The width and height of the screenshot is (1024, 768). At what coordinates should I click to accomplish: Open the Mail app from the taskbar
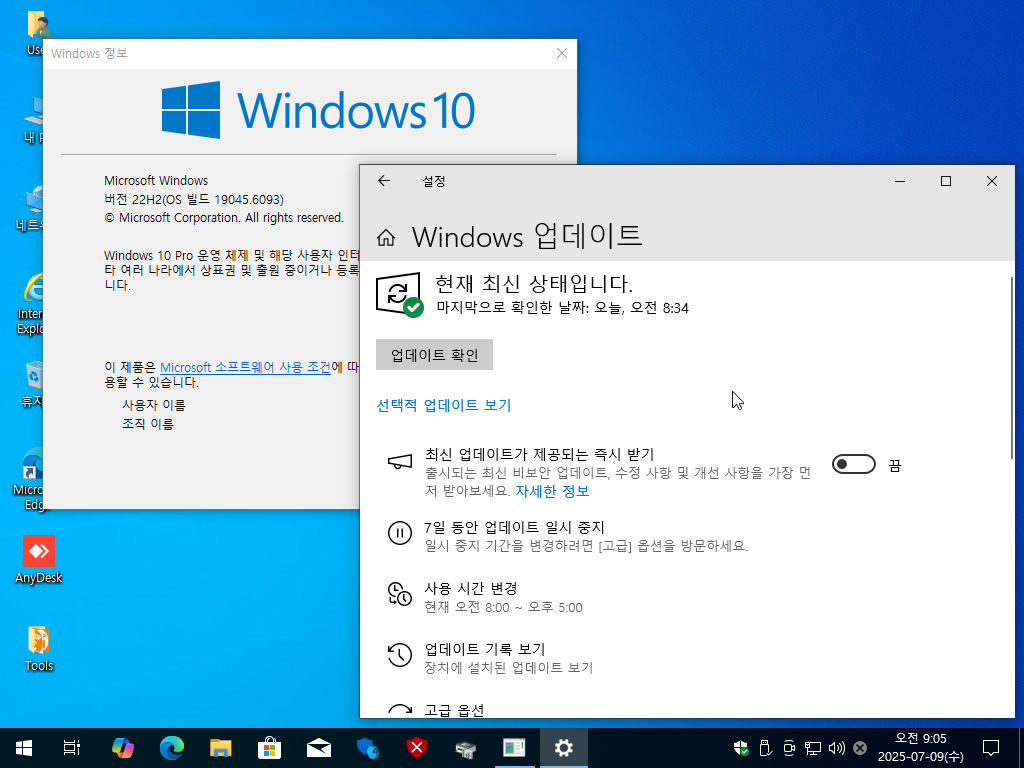[x=319, y=748]
